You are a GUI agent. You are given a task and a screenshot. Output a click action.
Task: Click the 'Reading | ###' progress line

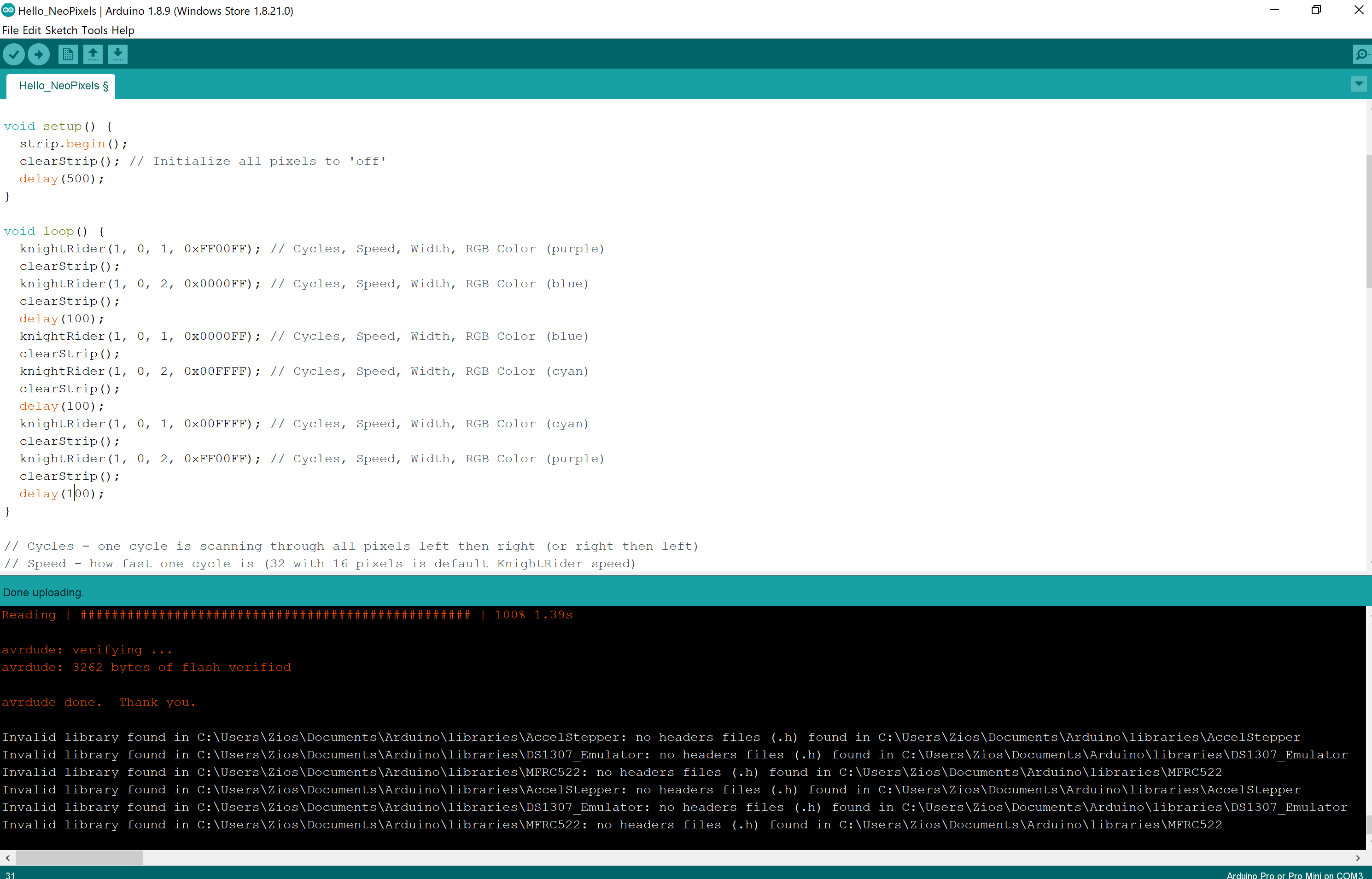(287, 615)
